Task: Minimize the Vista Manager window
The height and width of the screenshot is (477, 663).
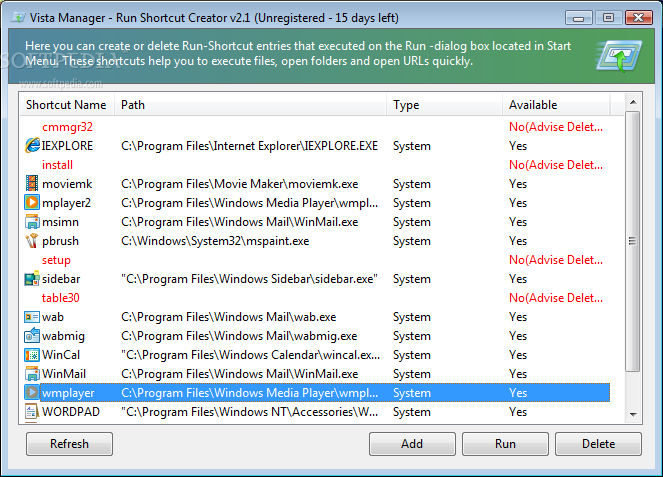Action: (578, 18)
